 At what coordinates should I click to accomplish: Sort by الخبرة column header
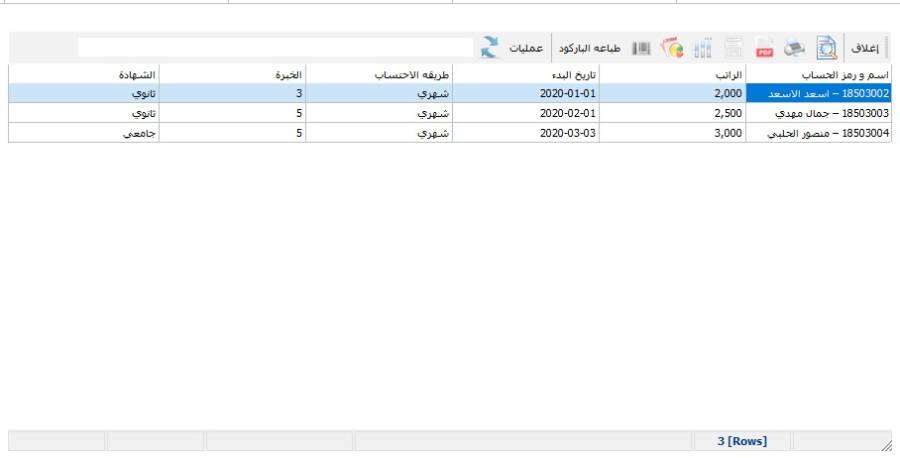(232, 75)
